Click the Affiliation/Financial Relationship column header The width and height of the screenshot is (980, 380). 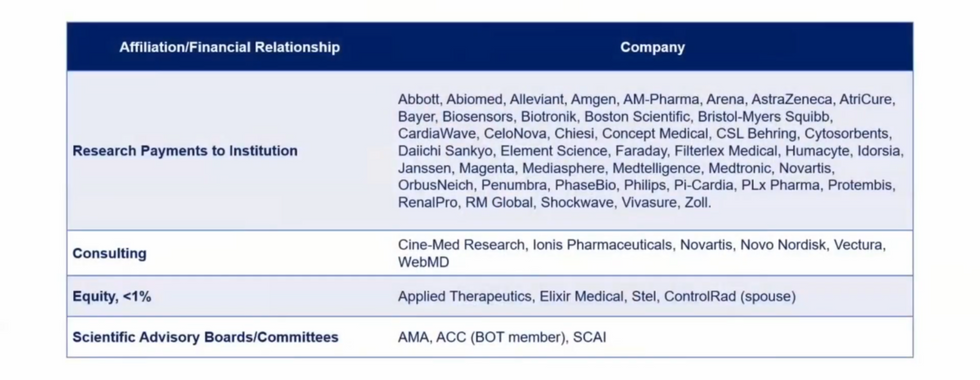[x=229, y=48]
